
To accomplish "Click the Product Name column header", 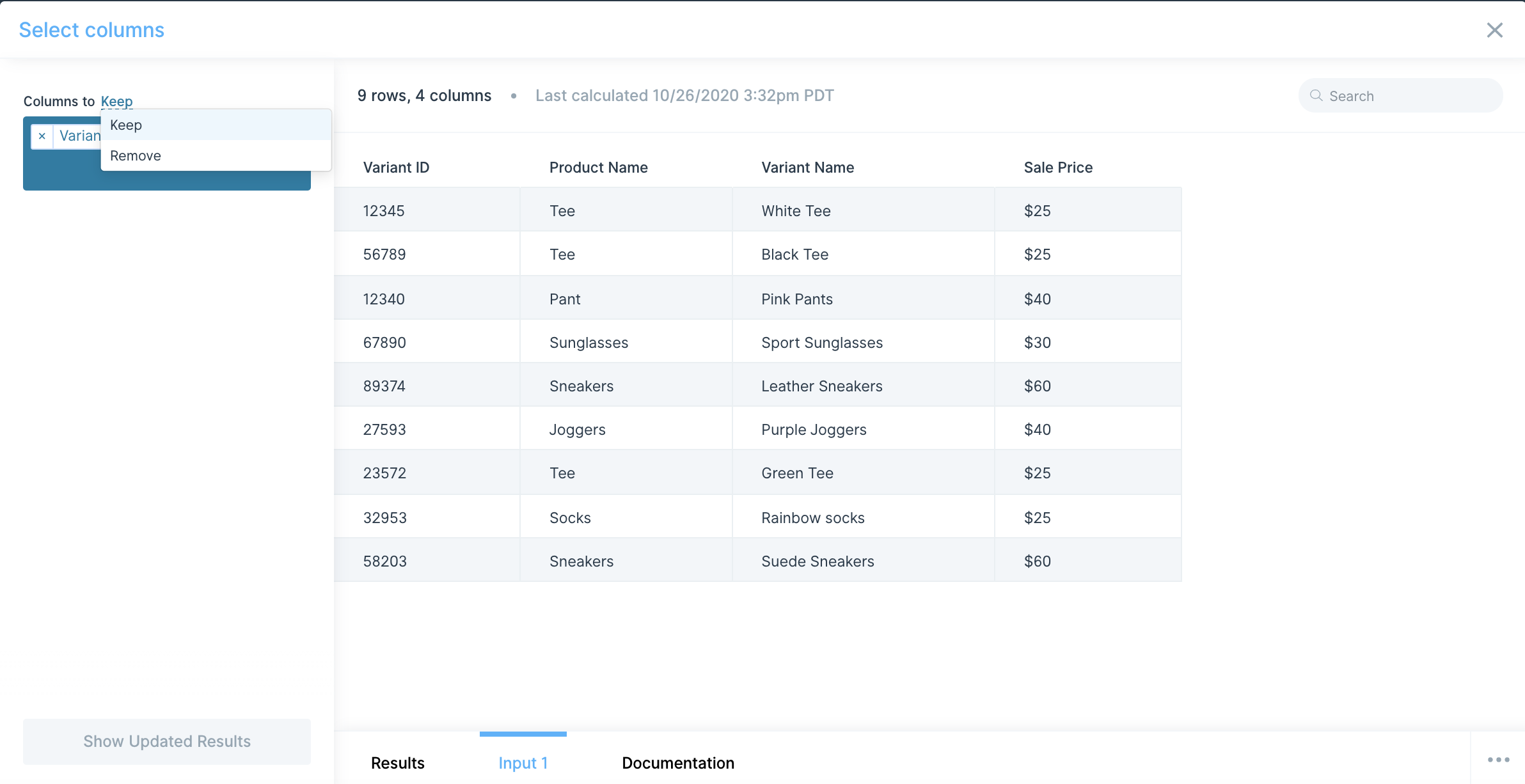I will coord(598,168).
